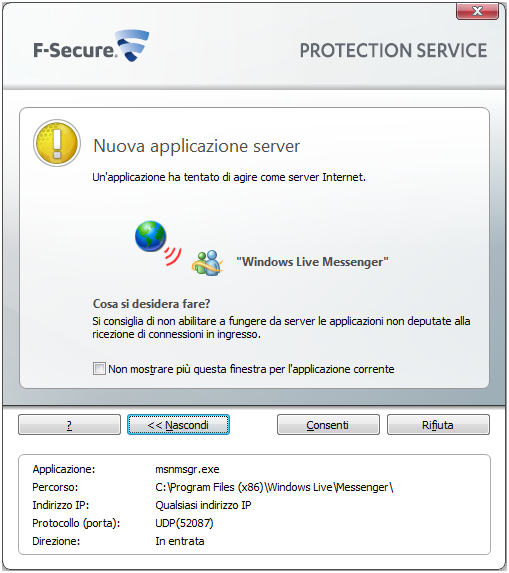Click the 'Qualsiasi indirizzo IP' value

pyautogui.click(x=203, y=505)
